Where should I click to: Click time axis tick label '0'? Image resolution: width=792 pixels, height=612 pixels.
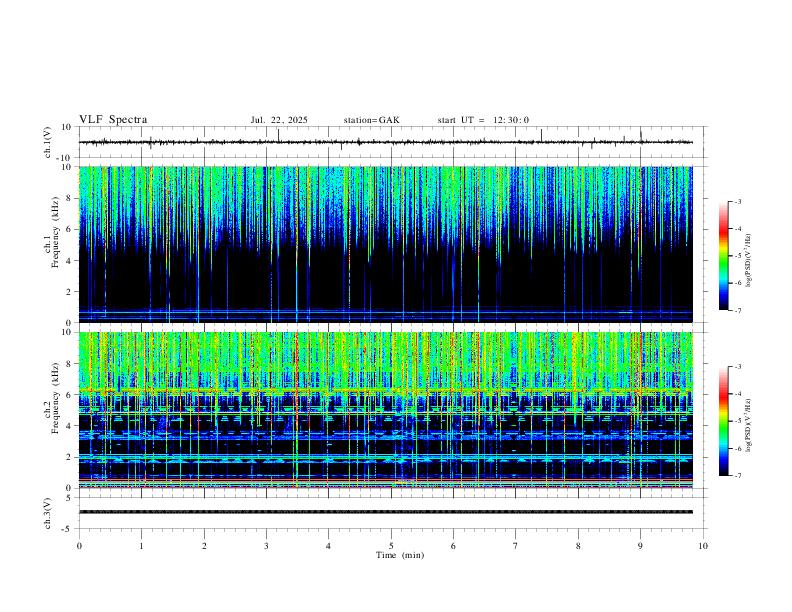point(79,546)
